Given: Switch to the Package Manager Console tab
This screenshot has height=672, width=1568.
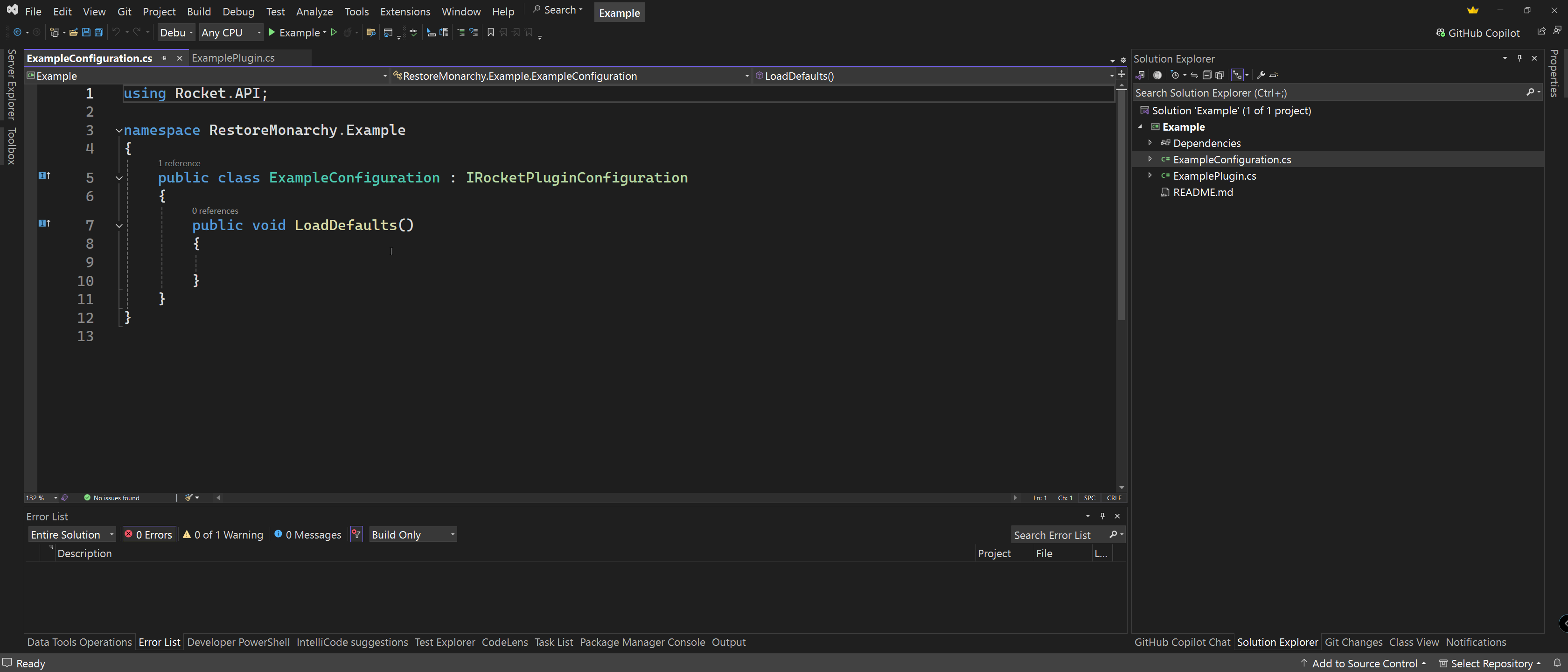Looking at the screenshot, I should tap(642, 642).
